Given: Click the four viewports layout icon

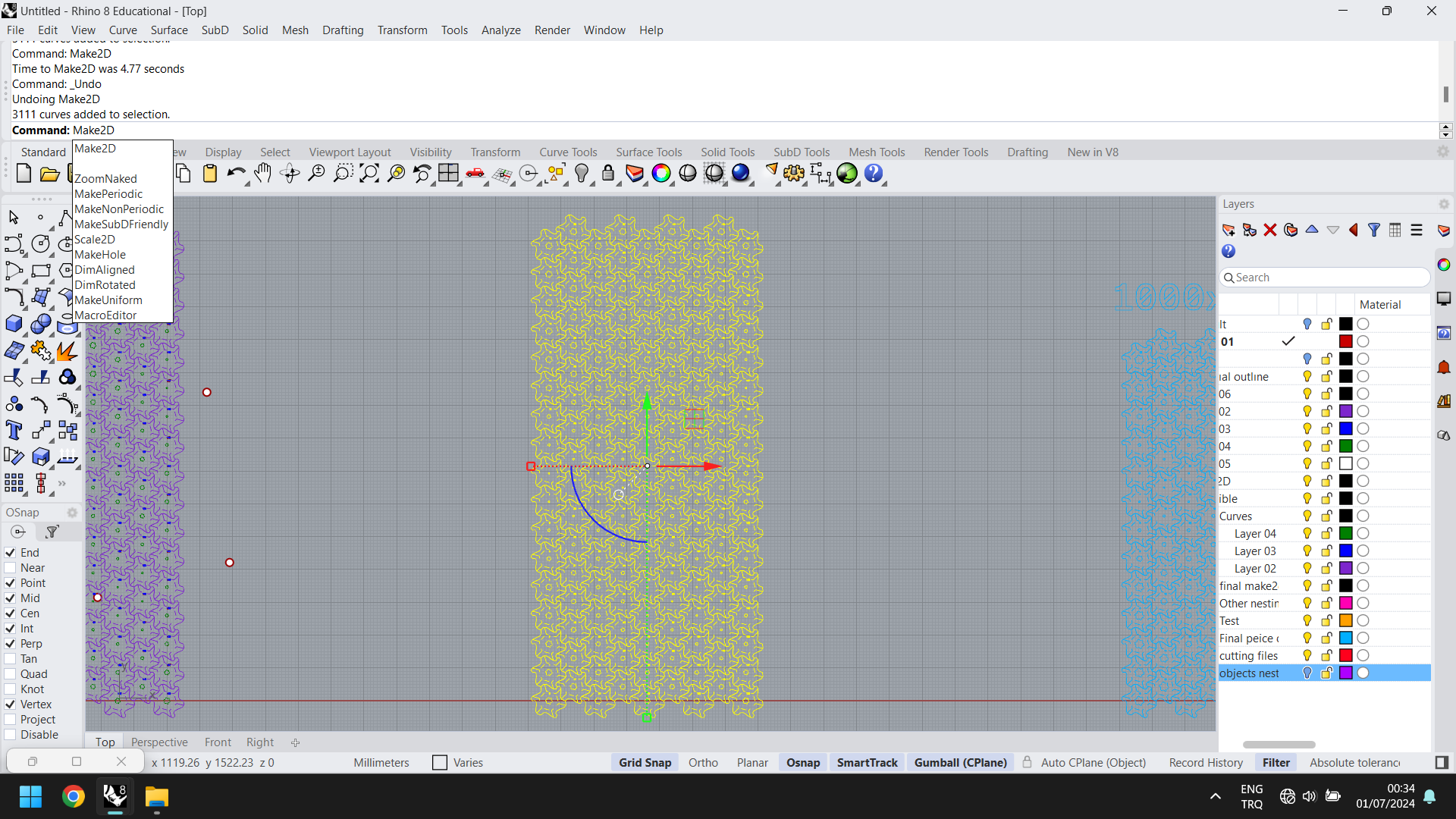Looking at the screenshot, I should coord(448,174).
